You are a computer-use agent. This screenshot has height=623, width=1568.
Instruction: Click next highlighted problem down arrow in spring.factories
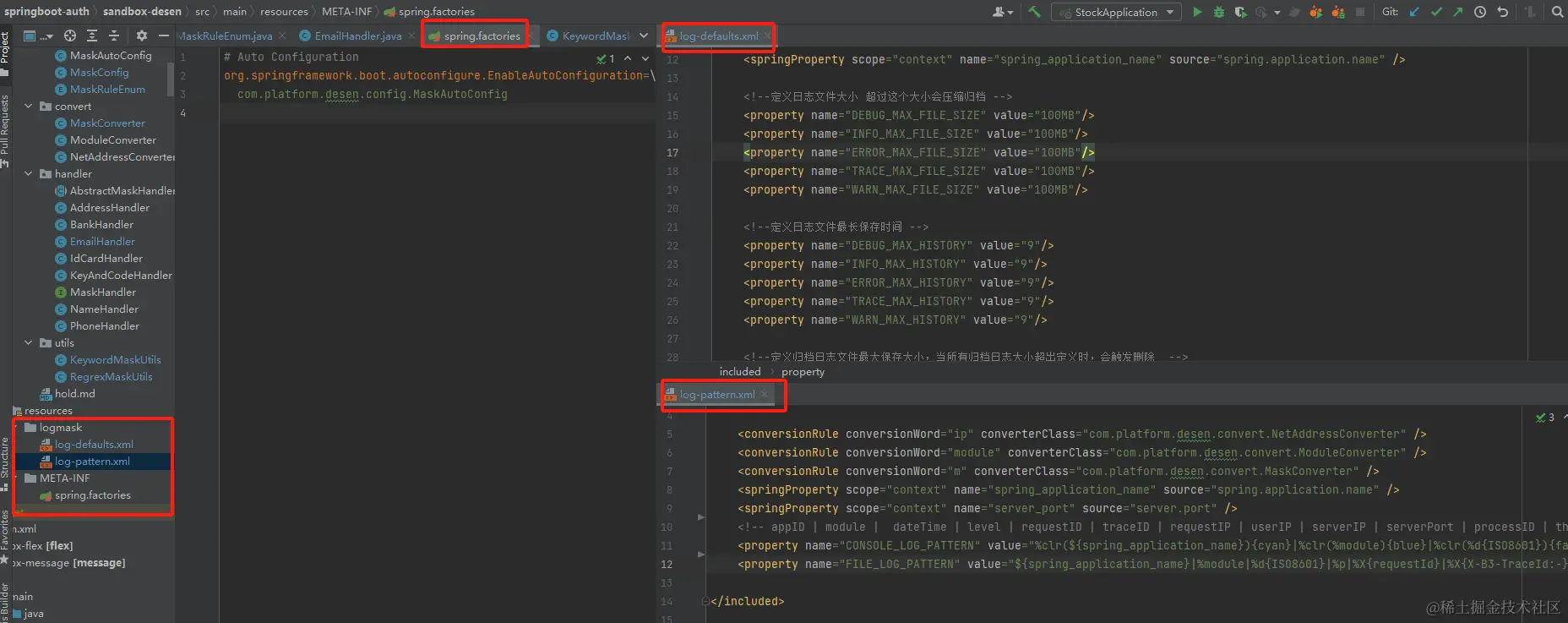click(x=645, y=58)
